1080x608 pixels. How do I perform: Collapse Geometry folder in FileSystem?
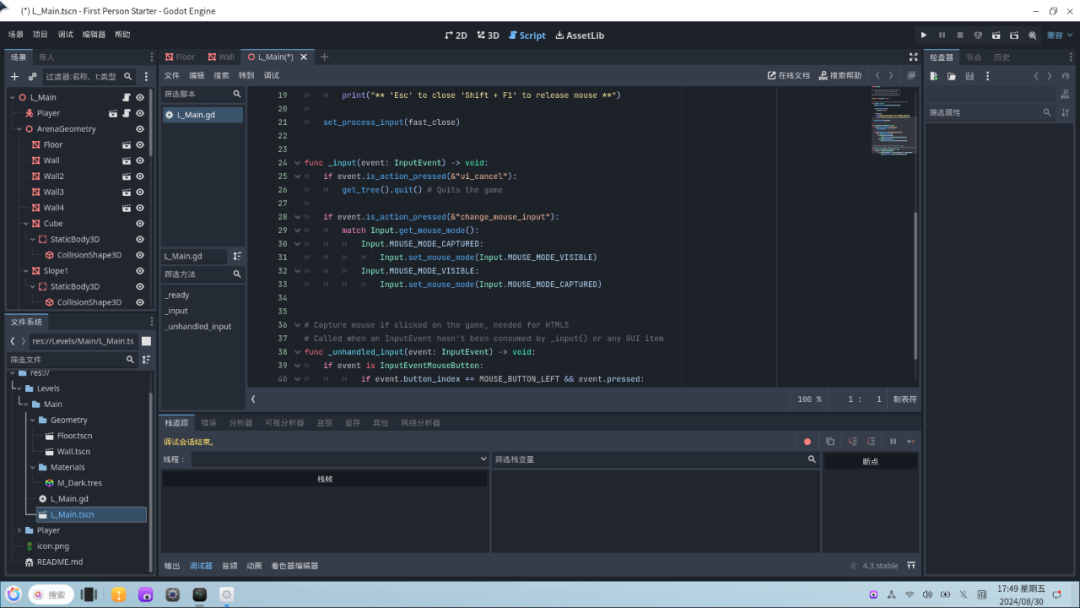[32, 420]
